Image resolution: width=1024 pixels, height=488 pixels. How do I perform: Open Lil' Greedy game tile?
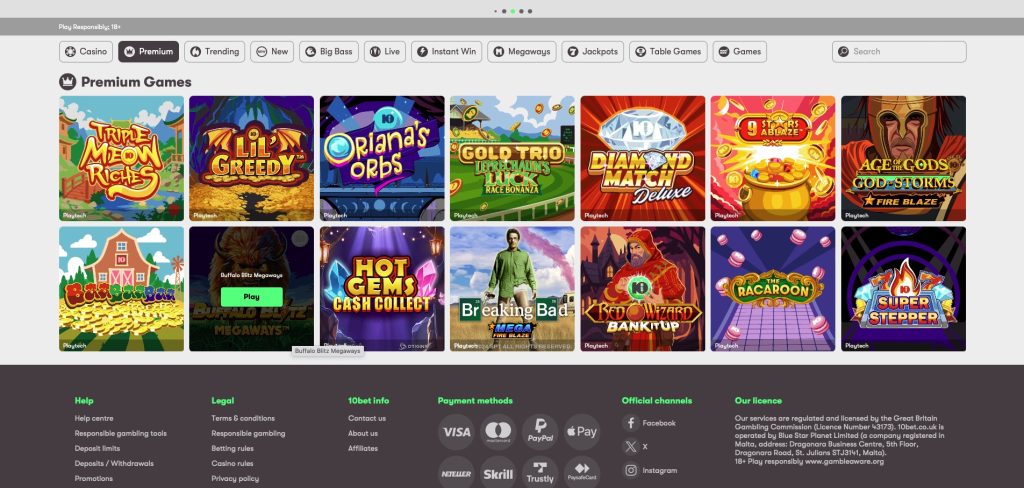tap(251, 158)
